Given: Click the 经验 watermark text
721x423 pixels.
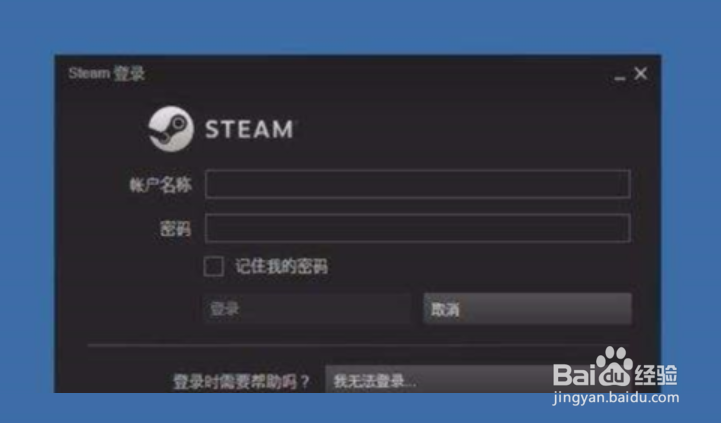Looking at the screenshot, I should [x=656, y=375].
